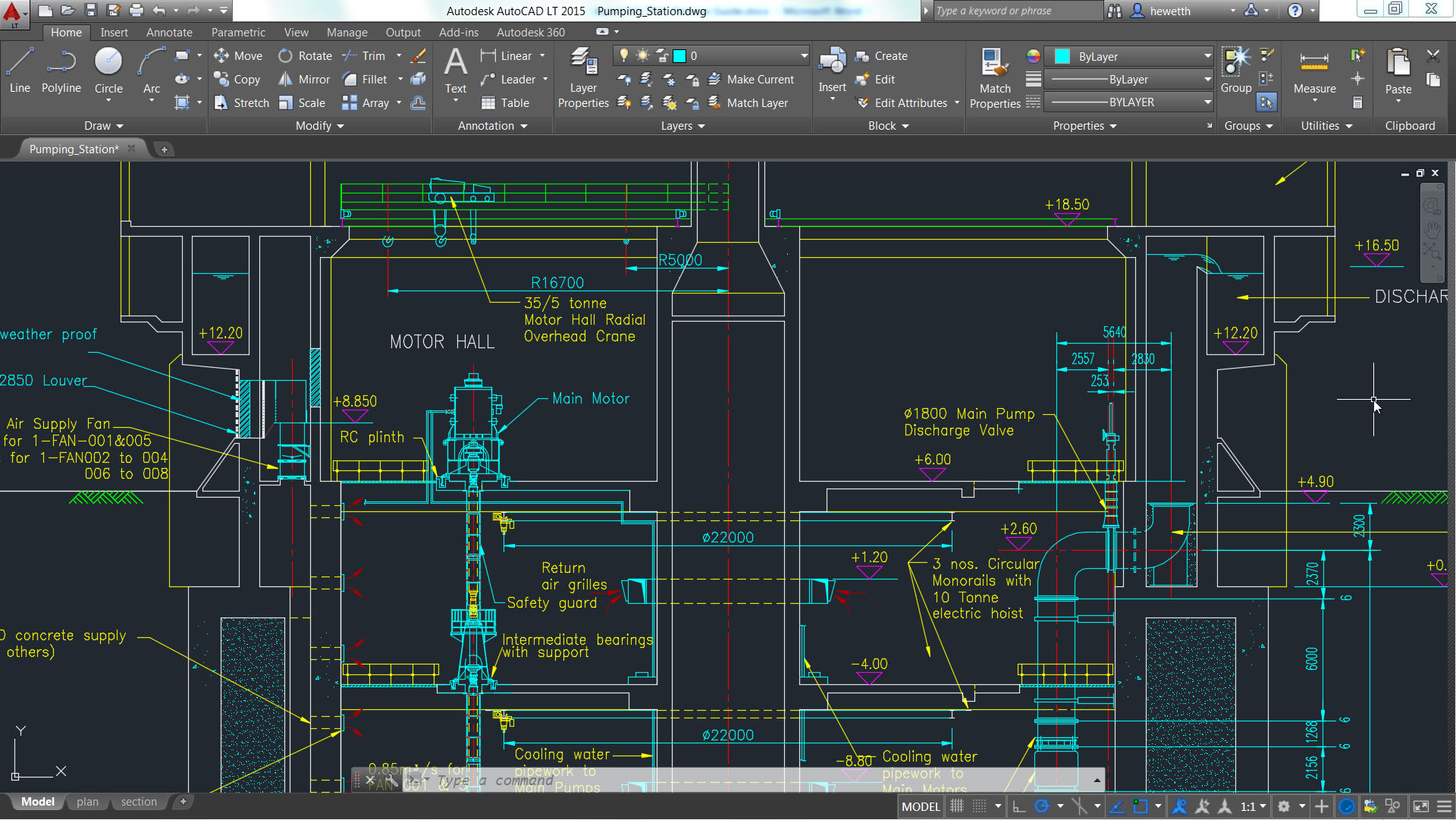Open the Layer Properties manager
The image size is (1456, 820).
(x=582, y=76)
